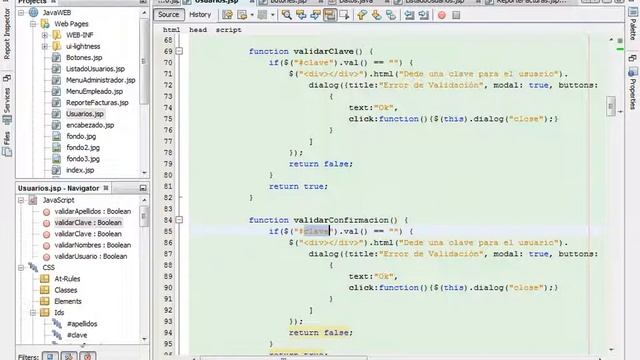Click Stop Macro Recording square icon
The height and width of the screenshot is (360, 640).
[x=456, y=16]
